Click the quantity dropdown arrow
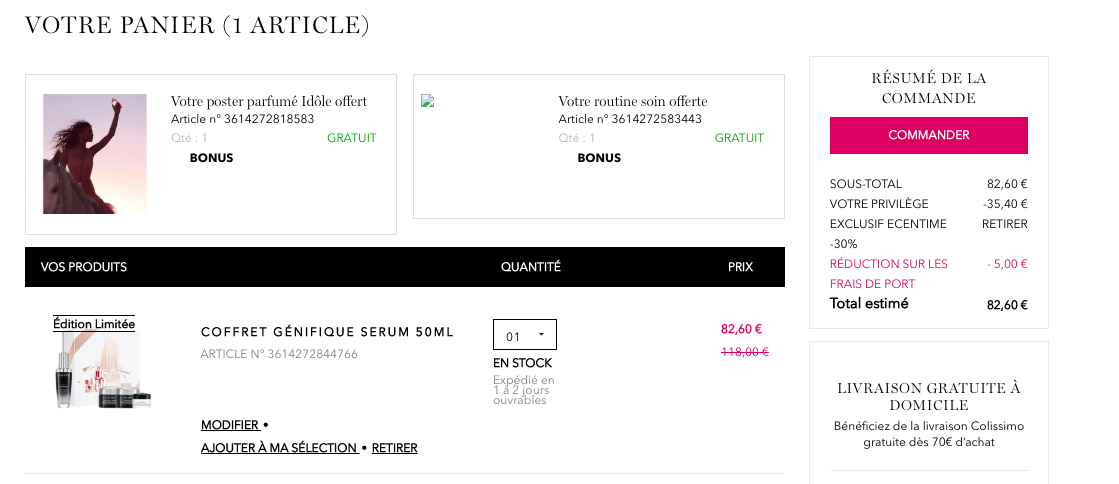 coord(541,335)
